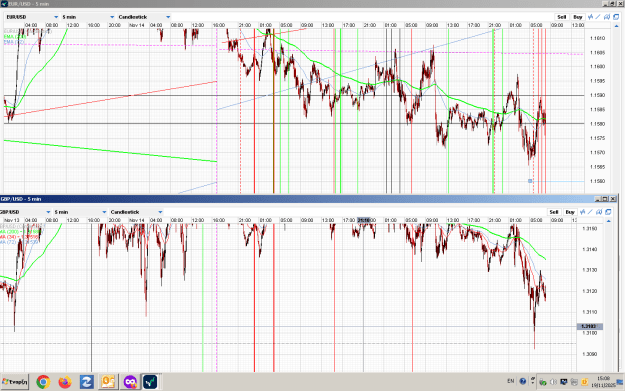Click up arrow above EUR/USD price scale
The height and width of the screenshot is (391, 625).
pyautogui.click(x=616, y=26)
